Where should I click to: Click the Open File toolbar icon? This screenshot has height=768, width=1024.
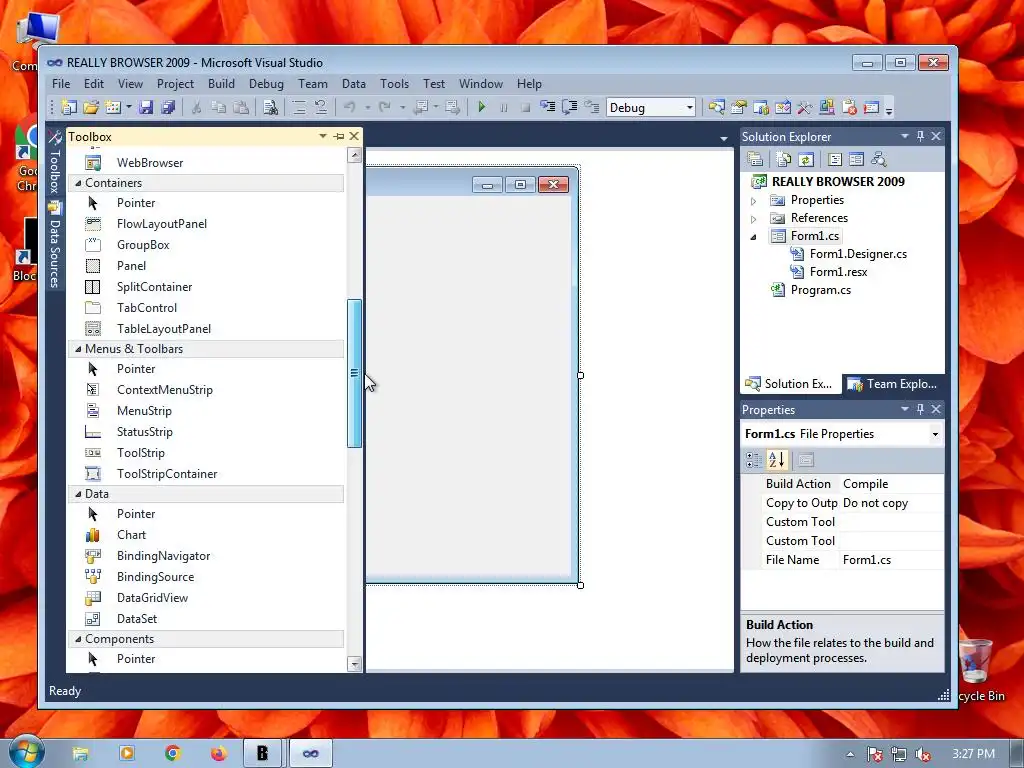tap(91, 107)
